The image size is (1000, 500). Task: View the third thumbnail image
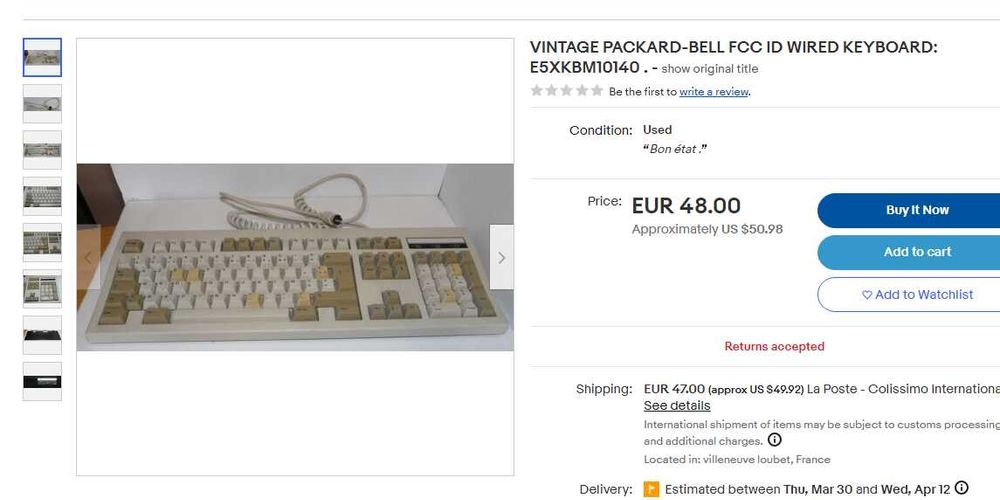click(x=42, y=150)
